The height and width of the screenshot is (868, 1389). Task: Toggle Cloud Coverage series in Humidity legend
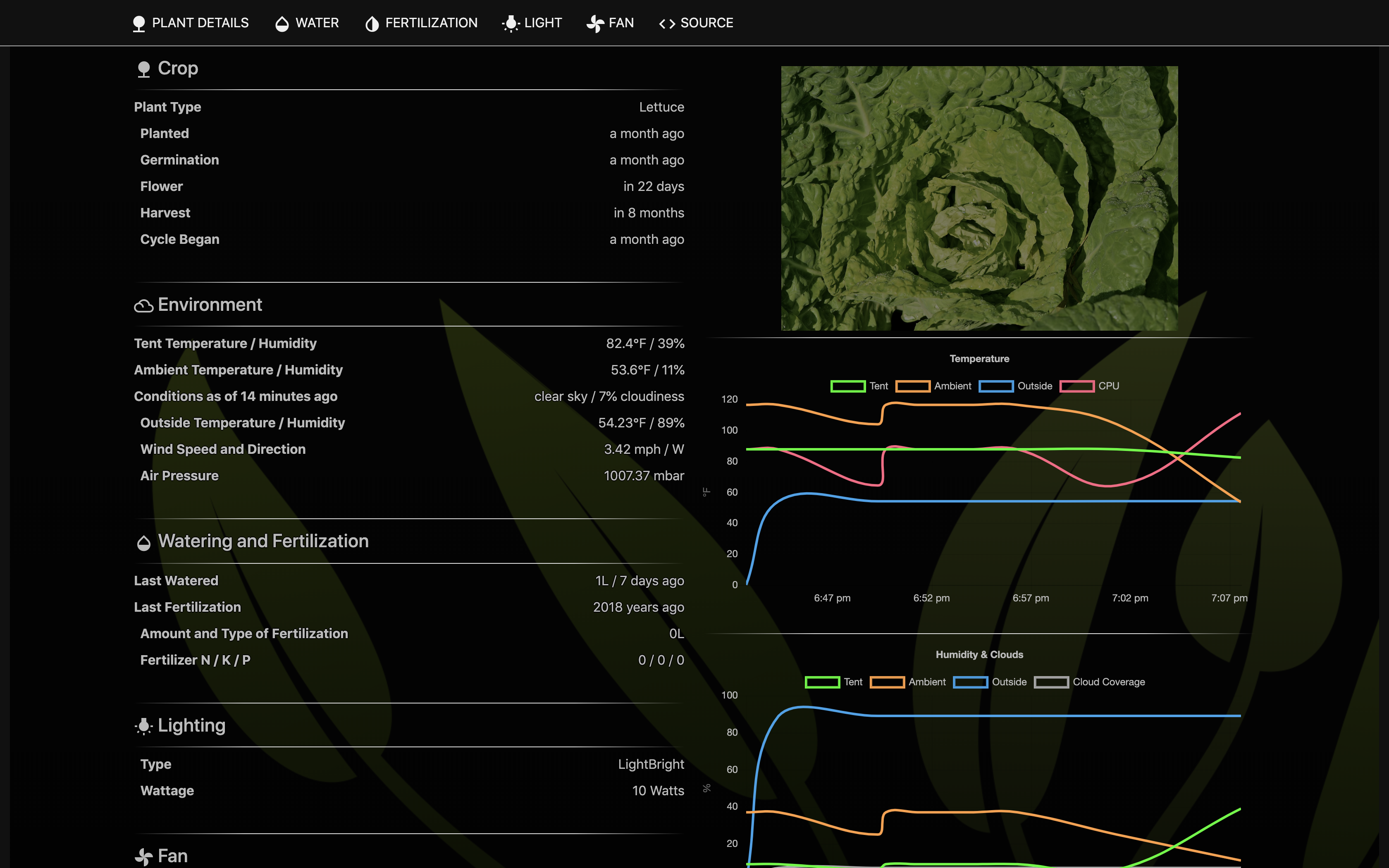pyautogui.click(x=1089, y=682)
